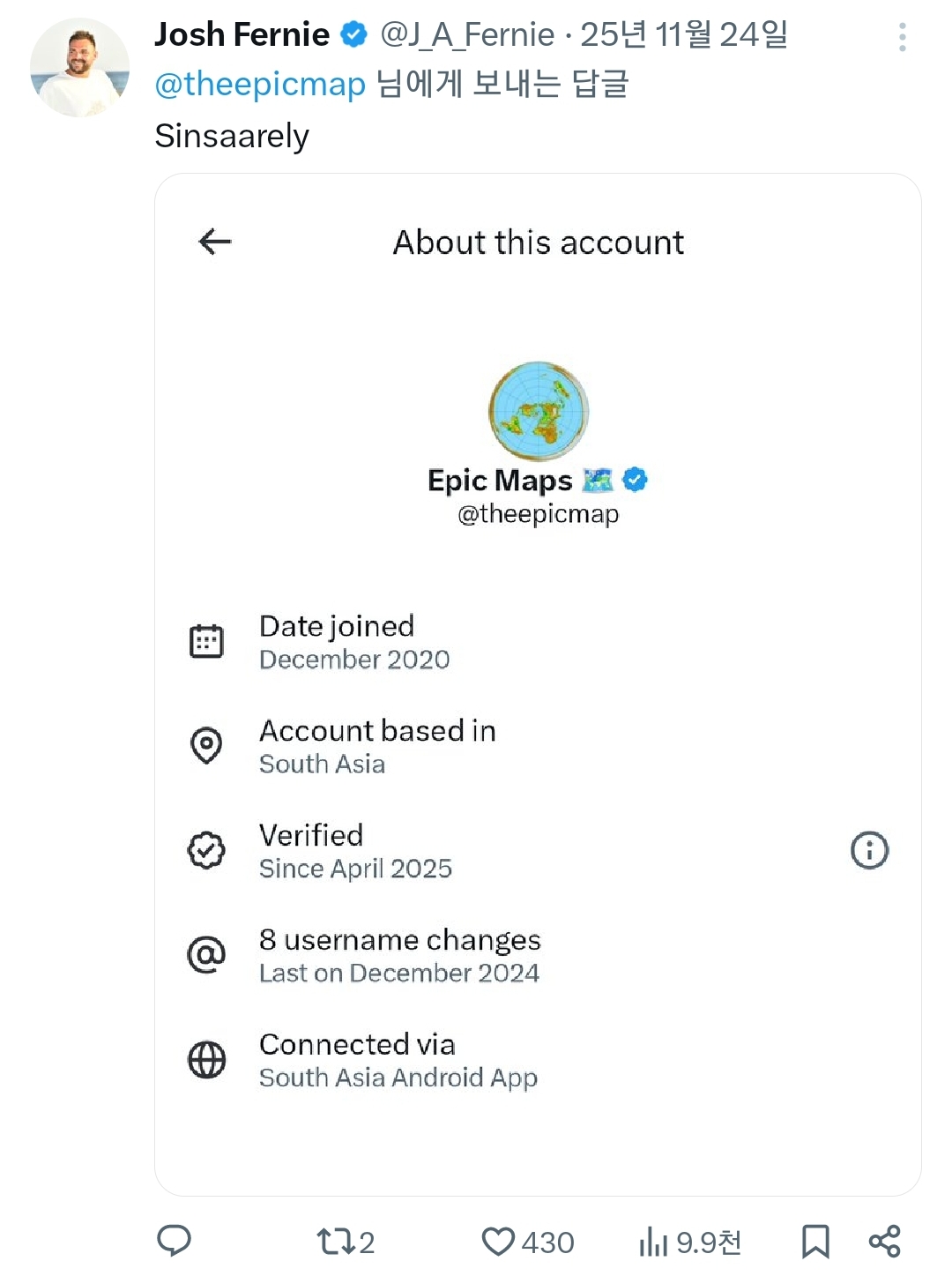Open the @theepicmap mention link
The width and height of the screenshot is (952, 1276).
[x=260, y=85]
